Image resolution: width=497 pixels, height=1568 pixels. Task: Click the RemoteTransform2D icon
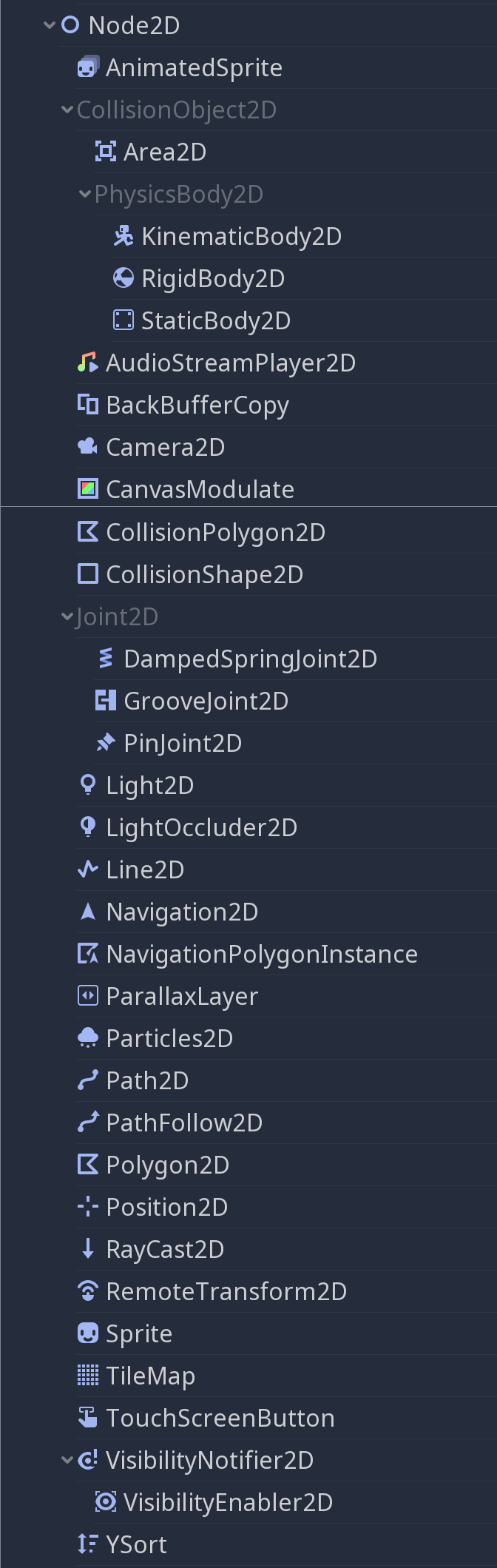click(x=88, y=1291)
